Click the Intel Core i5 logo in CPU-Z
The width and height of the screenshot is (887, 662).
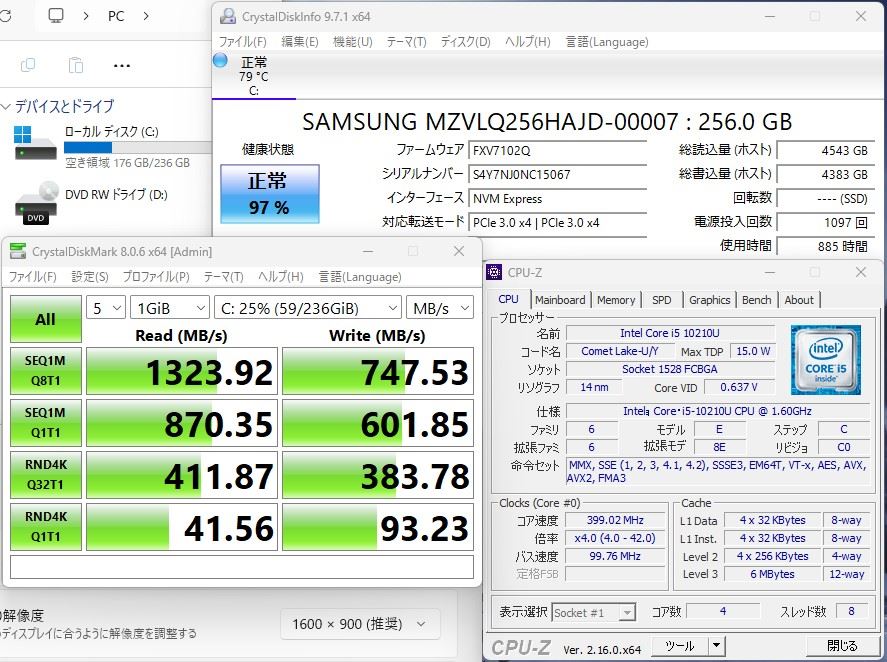(x=825, y=359)
